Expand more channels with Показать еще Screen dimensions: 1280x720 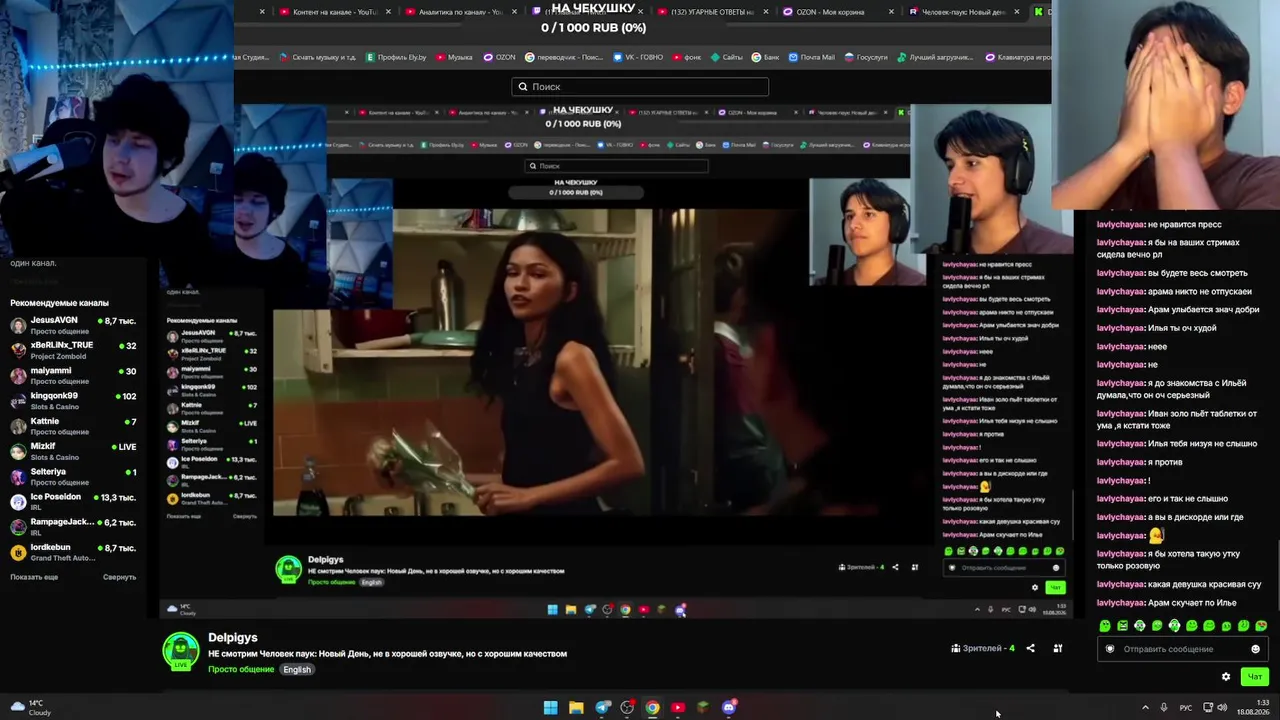(34, 577)
